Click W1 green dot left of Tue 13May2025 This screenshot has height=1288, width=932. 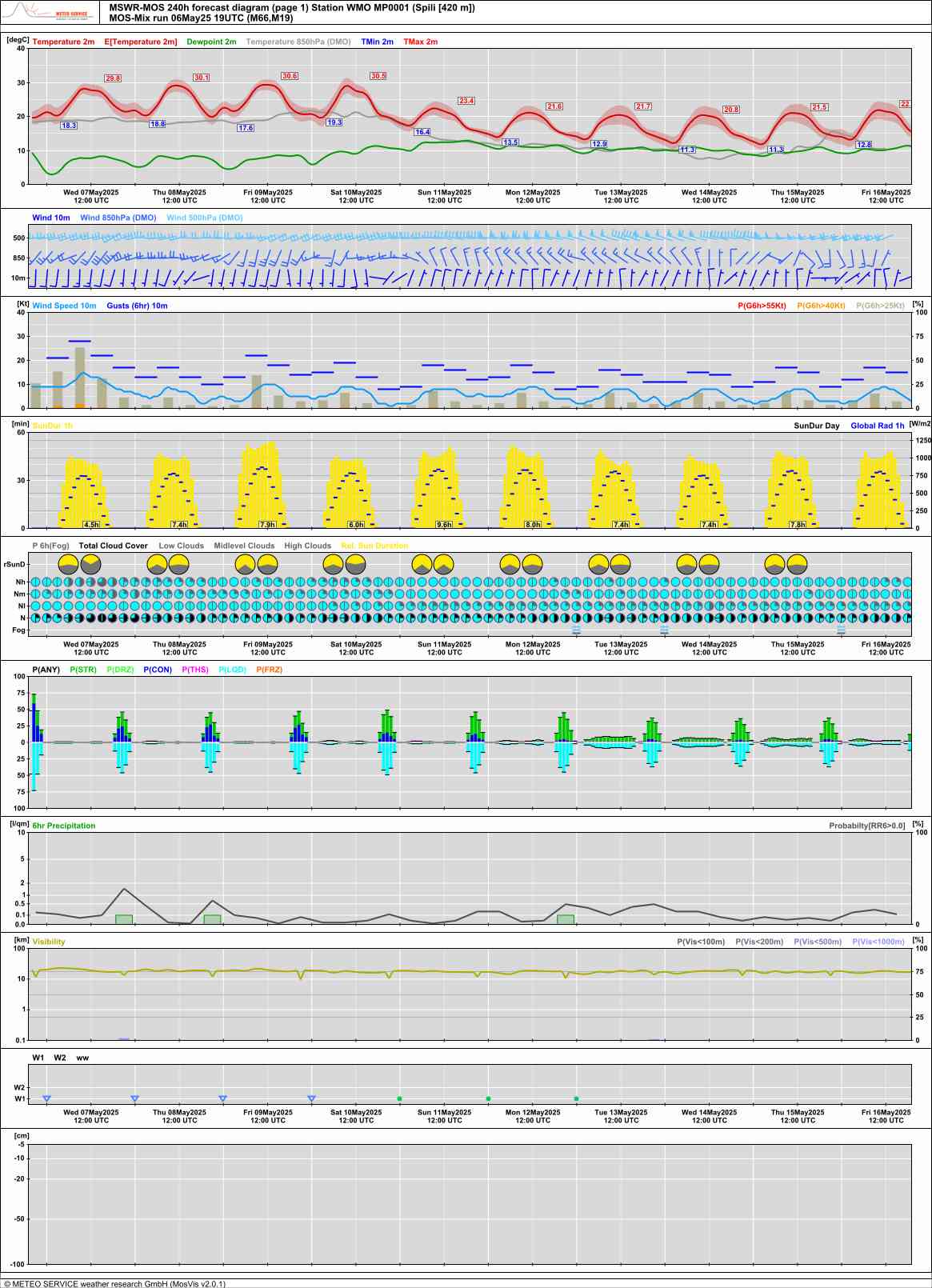[x=576, y=1098]
